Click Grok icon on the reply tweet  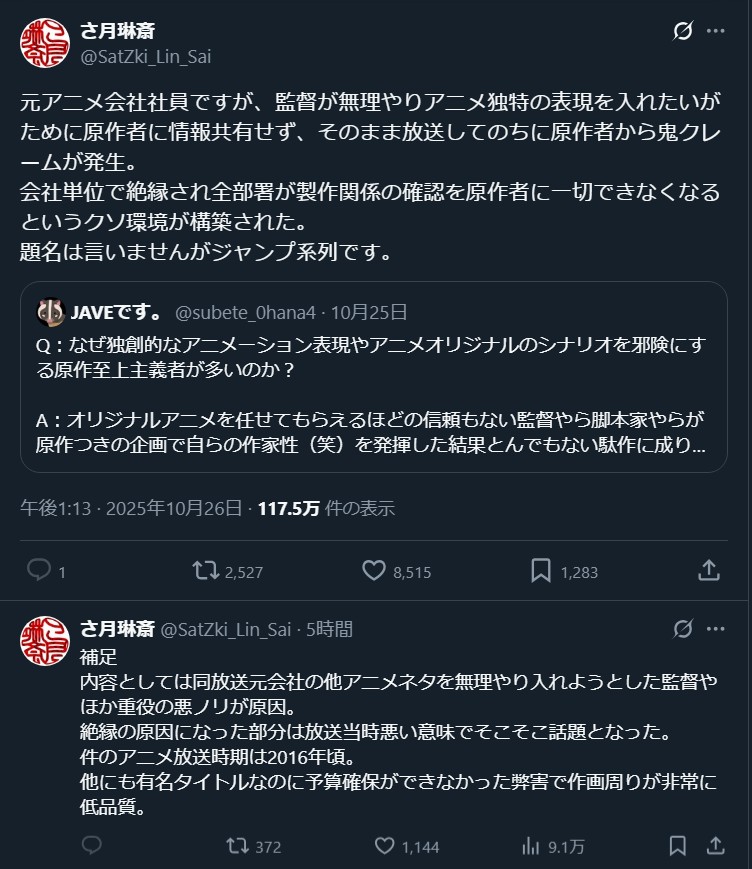click(683, 629)
